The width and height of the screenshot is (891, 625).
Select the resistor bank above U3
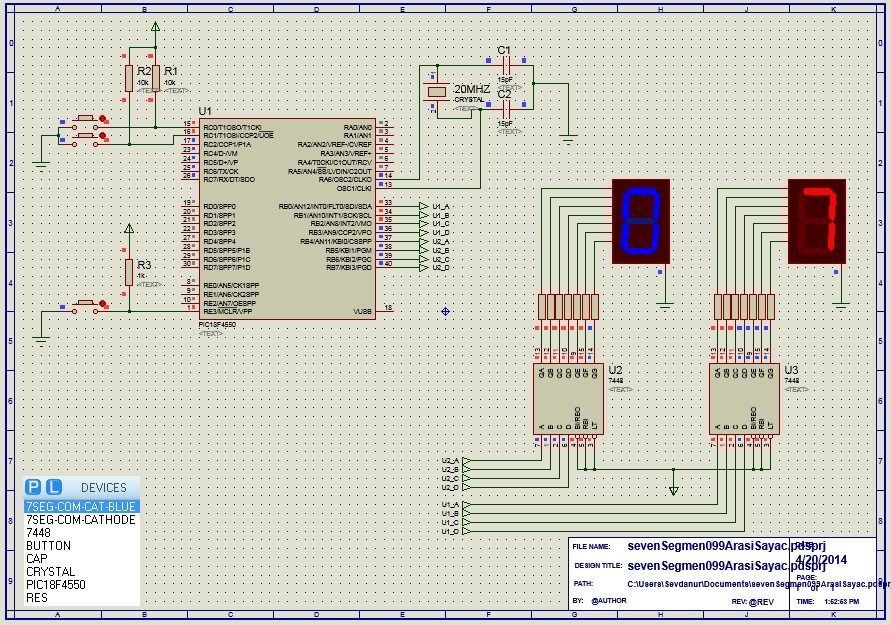[x=744, y=307]
